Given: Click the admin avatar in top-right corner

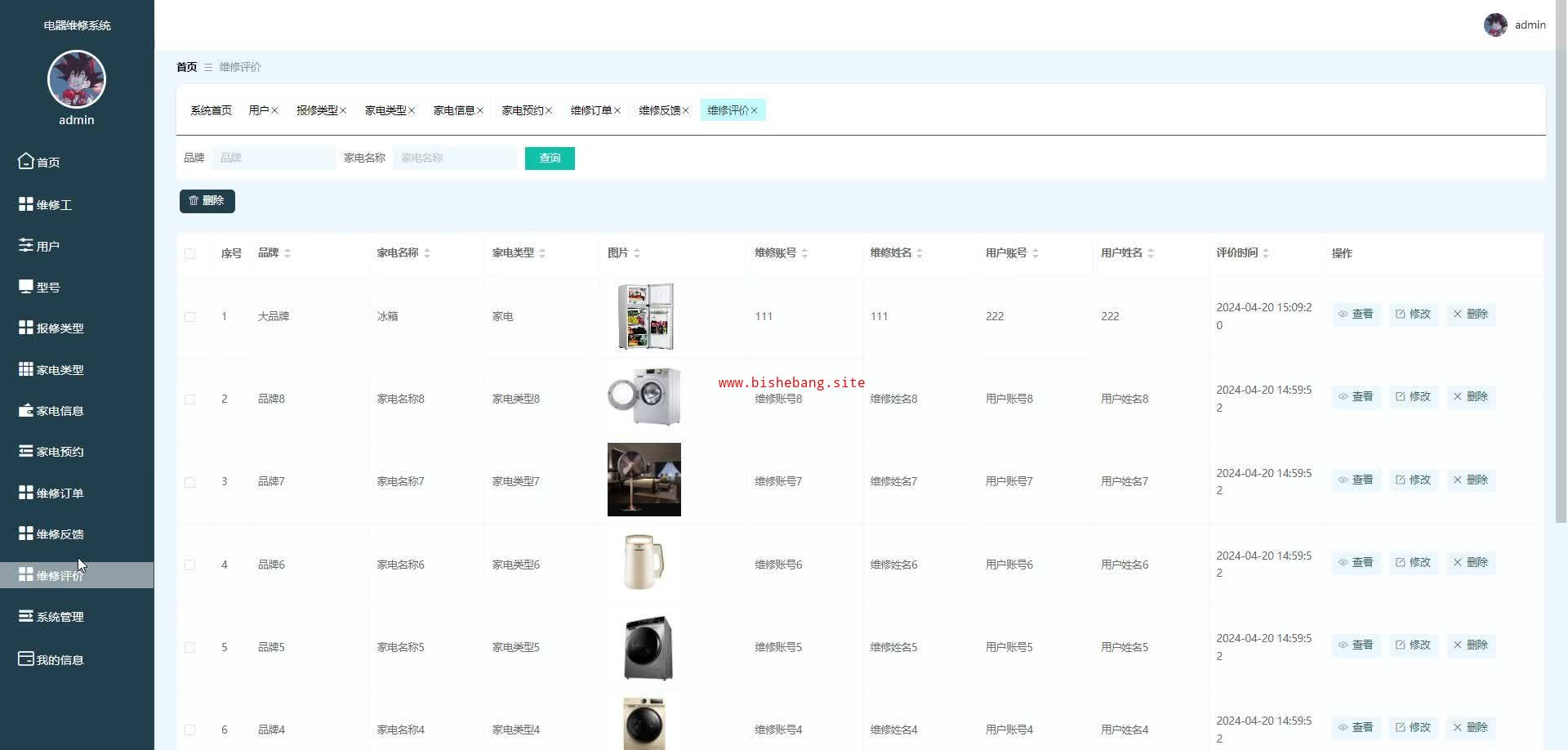Looking at the screenshot, I should pyautogui.click(x=1494, y=25).
